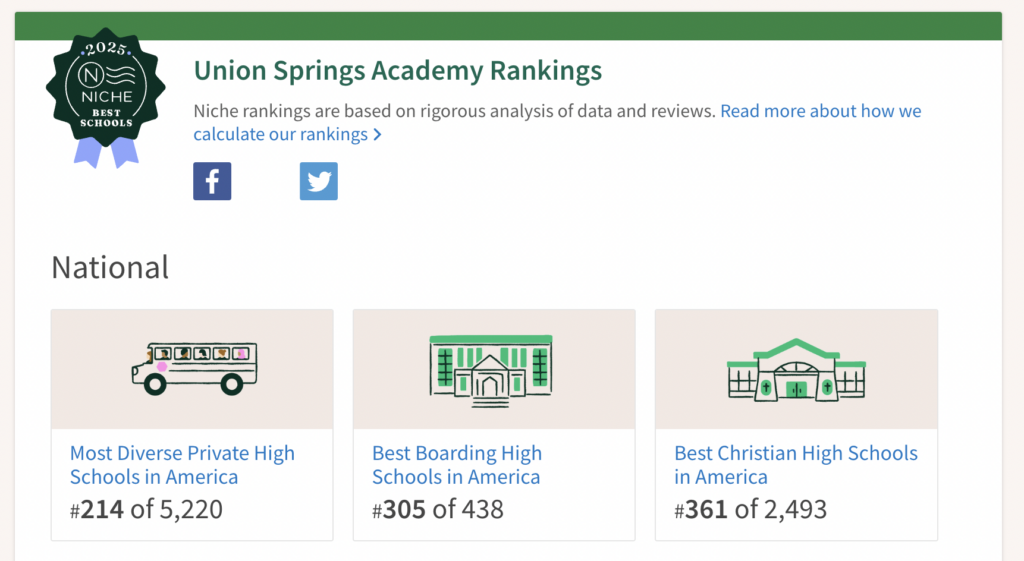Follow 'Read more about how we' link
The width and height of the screenshot is (1024, 561).
point(821,111)
